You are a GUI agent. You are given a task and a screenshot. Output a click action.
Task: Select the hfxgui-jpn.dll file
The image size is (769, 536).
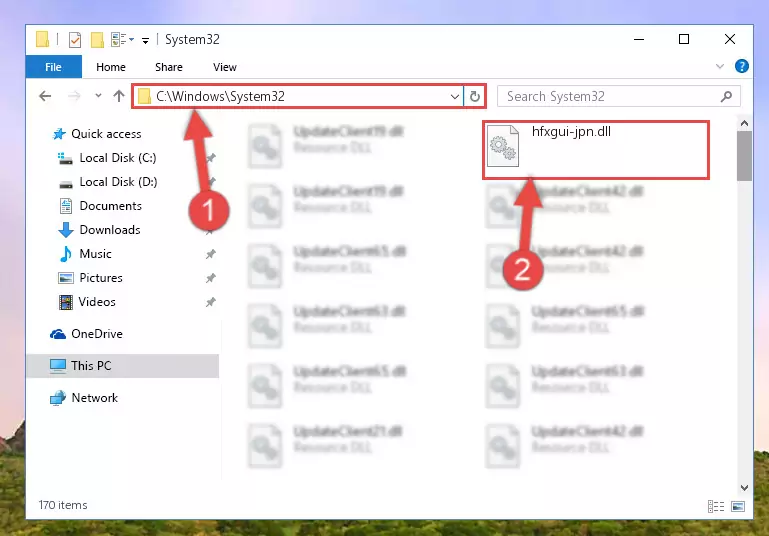(595, 149)
